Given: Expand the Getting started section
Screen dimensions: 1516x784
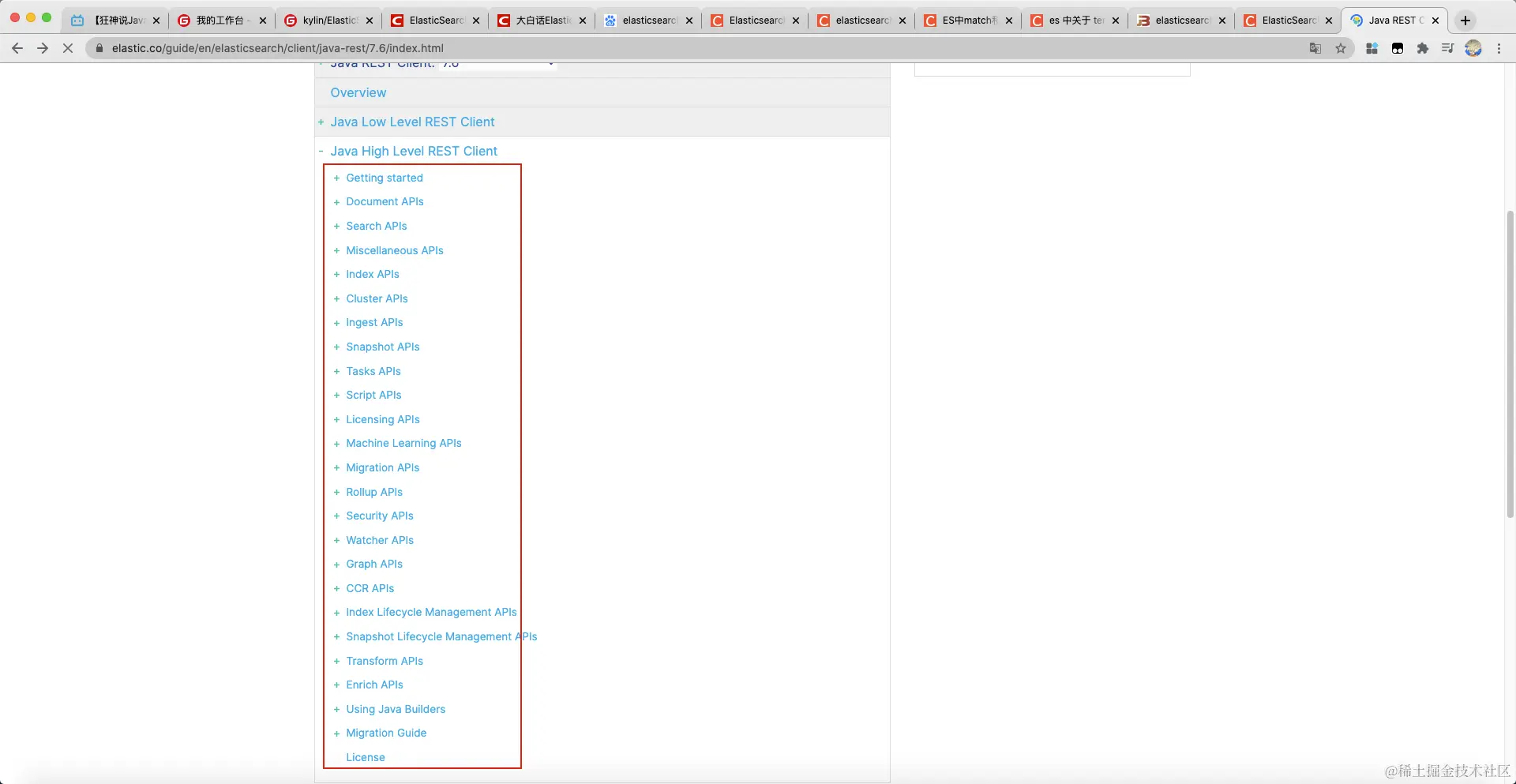Looking at the screenshot, I should [336, 178].
